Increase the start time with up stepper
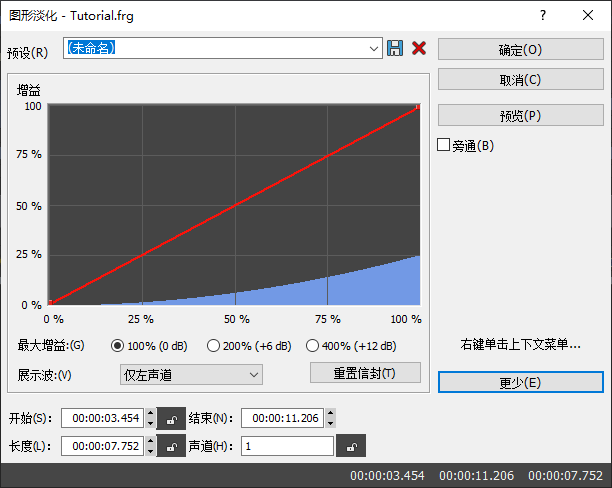This screenshot has width=612, height=488. [151, 413]
